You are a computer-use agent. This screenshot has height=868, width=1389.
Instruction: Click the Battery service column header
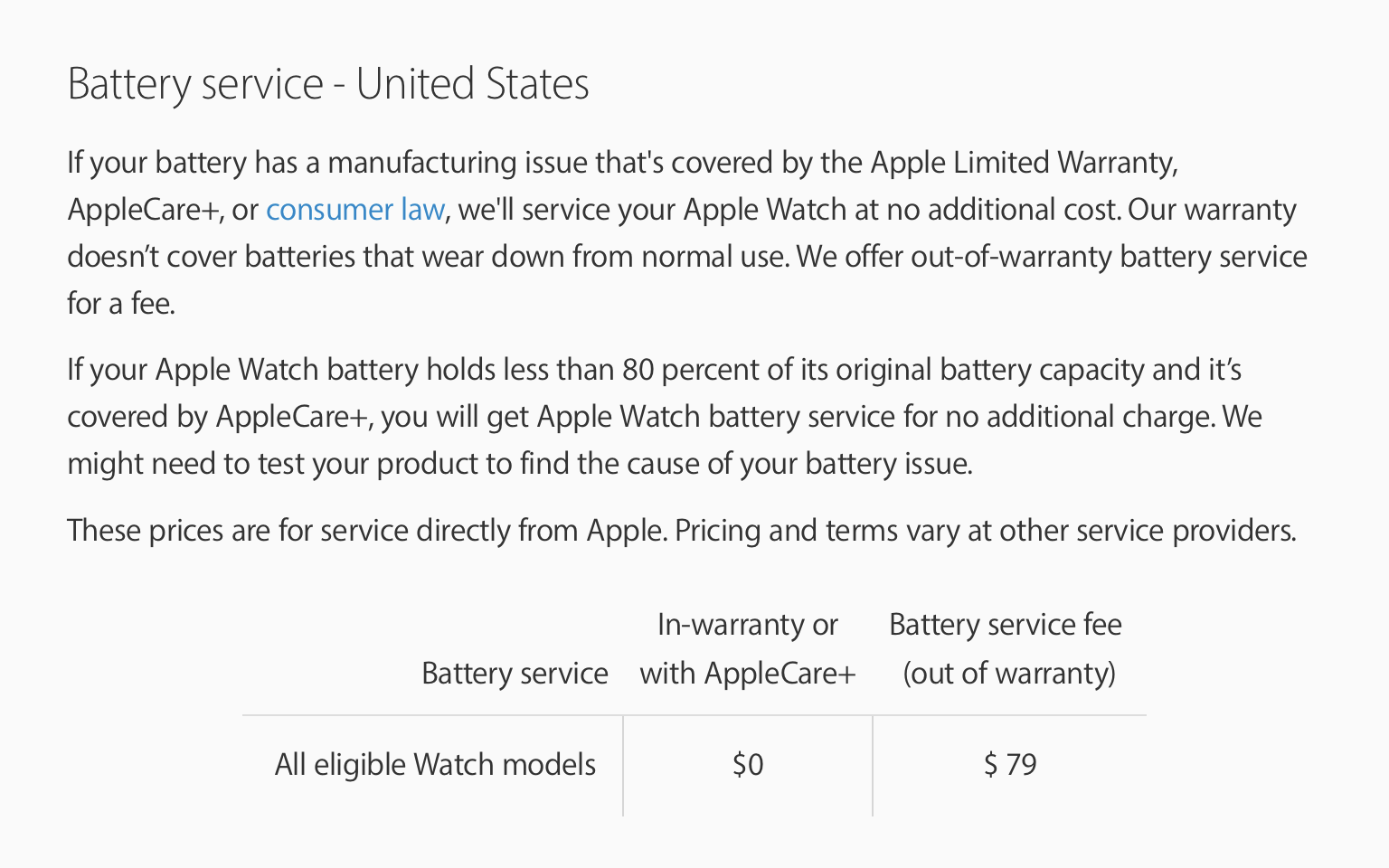point(515,674)
